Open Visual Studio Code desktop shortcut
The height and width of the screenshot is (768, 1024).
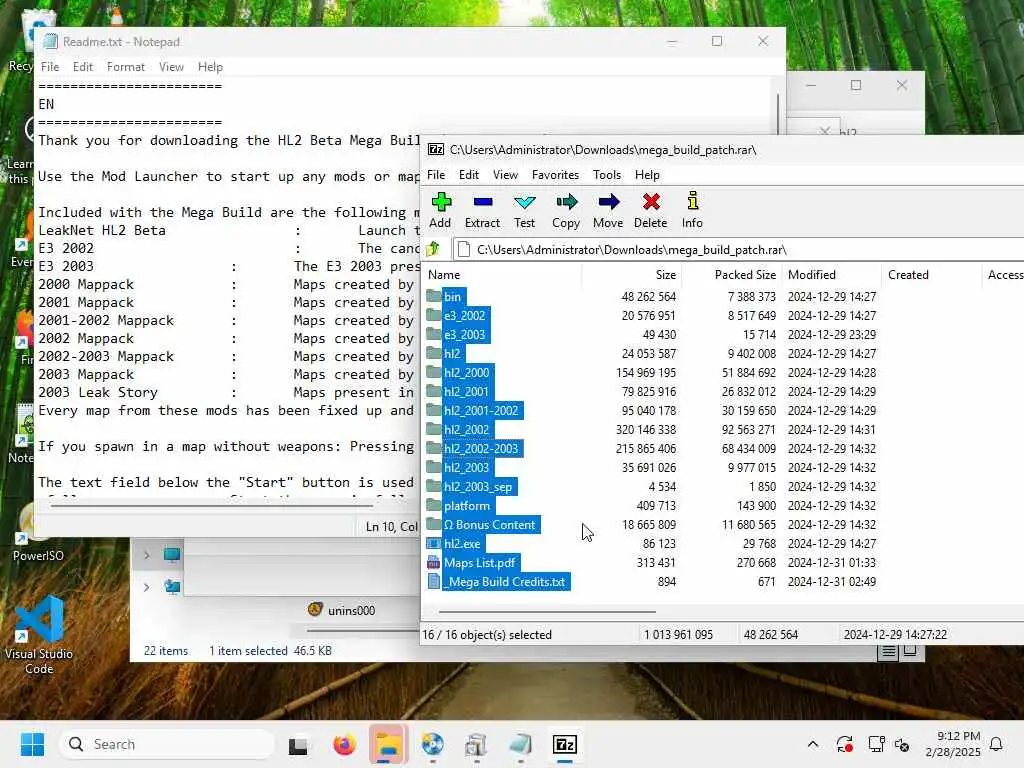coord(39,635)
